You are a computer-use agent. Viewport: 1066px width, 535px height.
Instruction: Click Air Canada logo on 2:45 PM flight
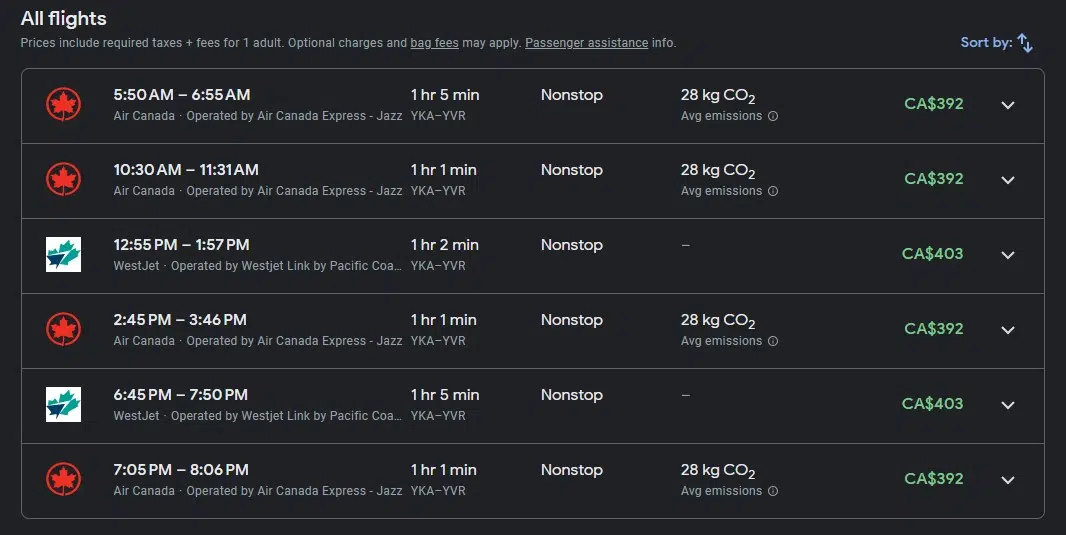coord(63,330)
